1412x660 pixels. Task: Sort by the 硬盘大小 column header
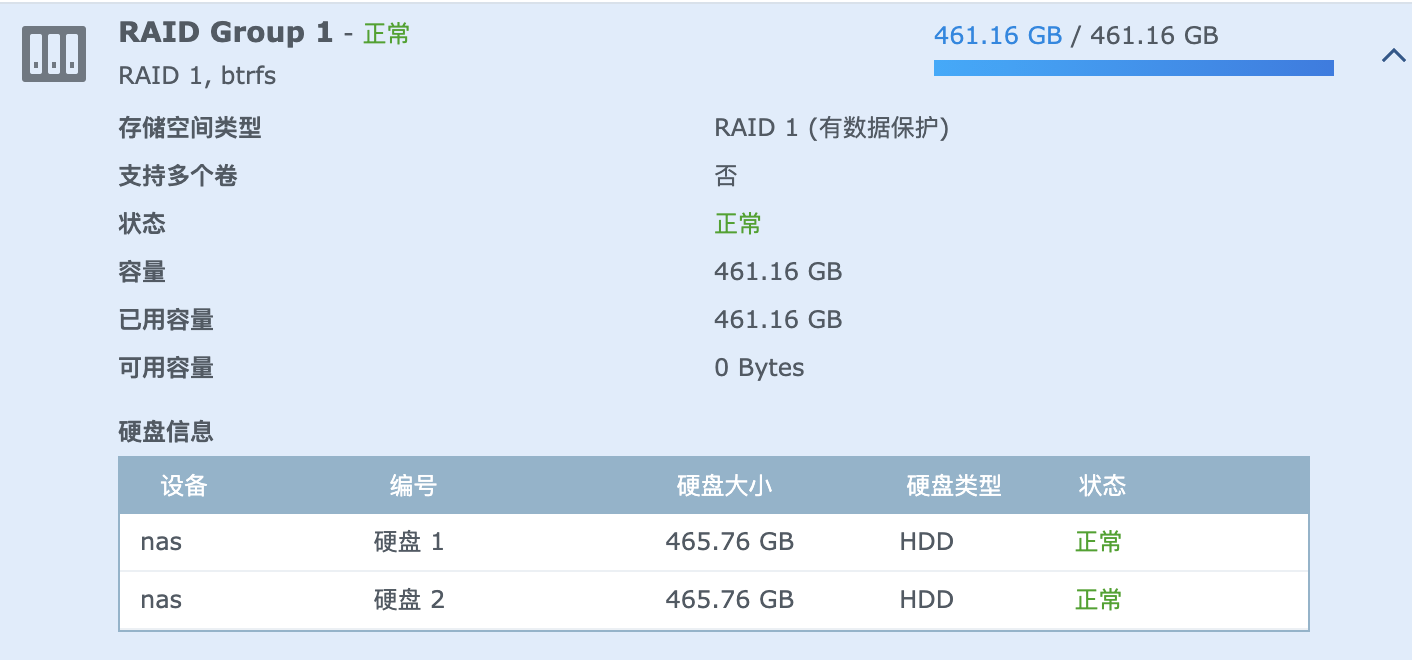coord(724,486)
